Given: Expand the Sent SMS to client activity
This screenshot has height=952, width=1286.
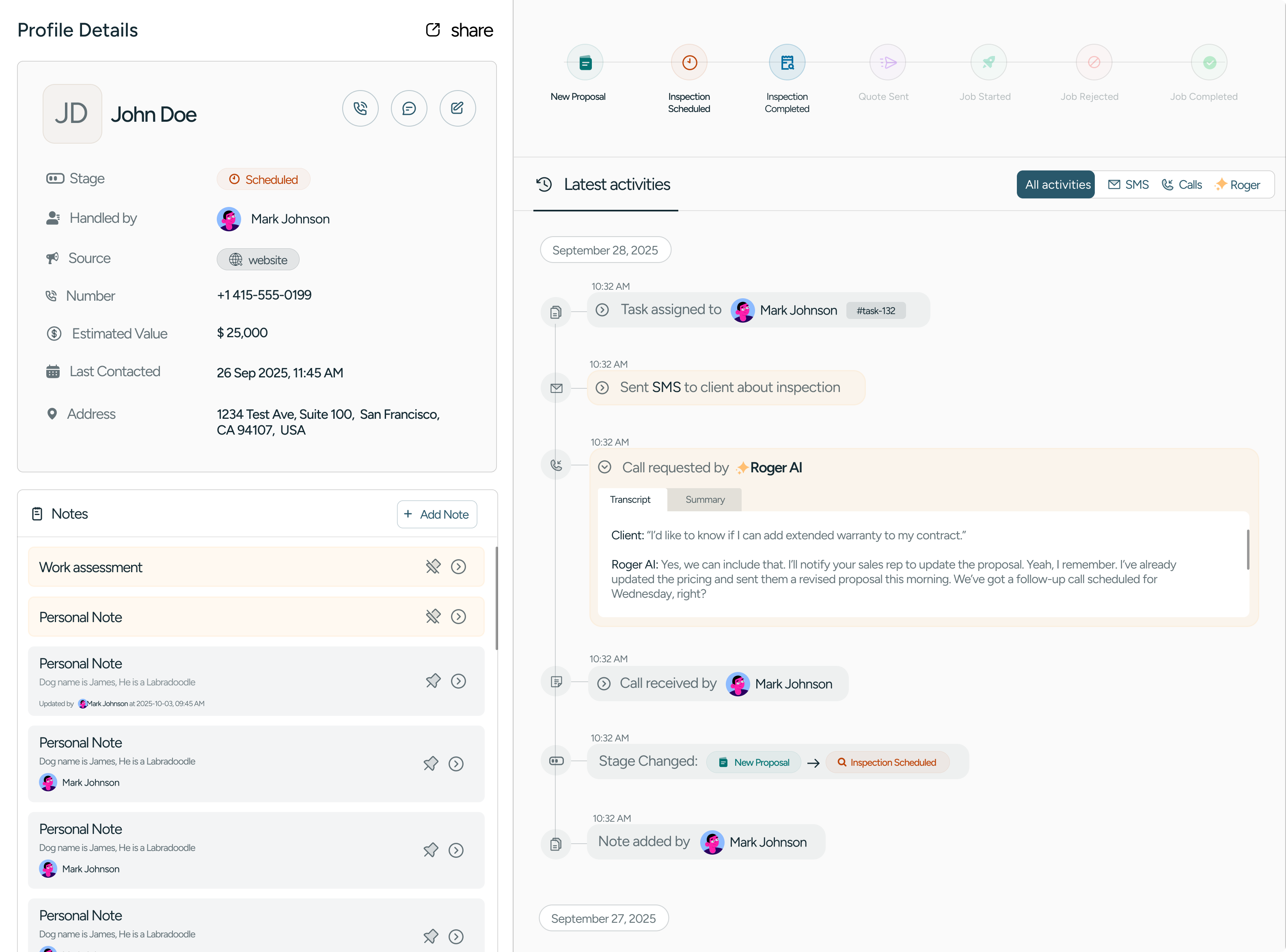Looking at the screenshot, I should point(602,388).
